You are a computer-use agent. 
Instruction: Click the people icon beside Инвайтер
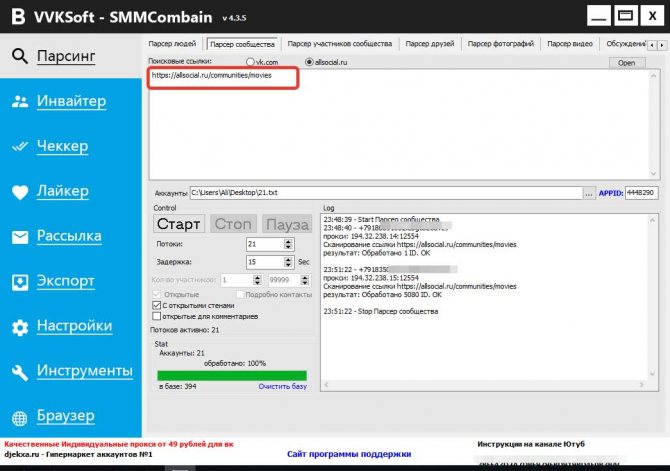[x=20, y=101]
